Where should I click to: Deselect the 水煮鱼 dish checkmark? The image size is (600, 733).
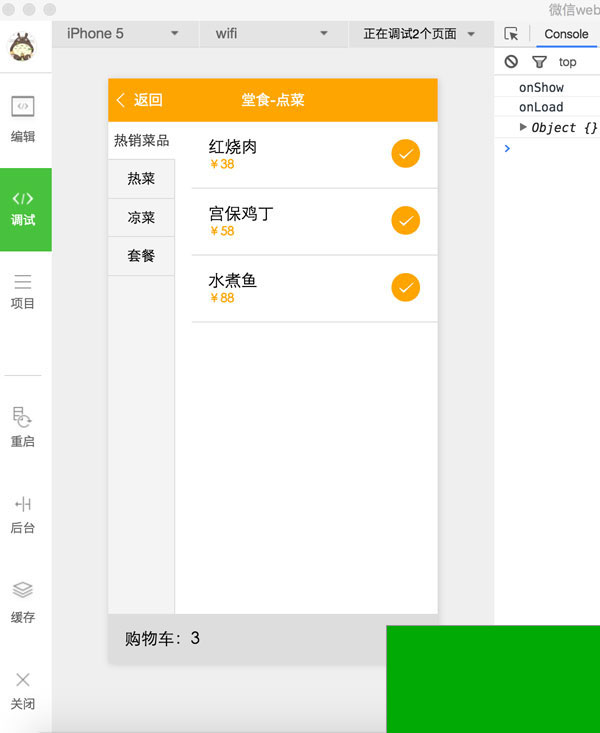coord(405,287)
